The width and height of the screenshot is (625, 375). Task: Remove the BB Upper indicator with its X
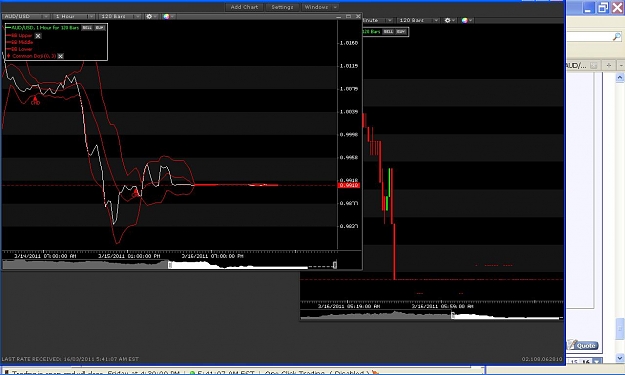click(x=38, y=36)
